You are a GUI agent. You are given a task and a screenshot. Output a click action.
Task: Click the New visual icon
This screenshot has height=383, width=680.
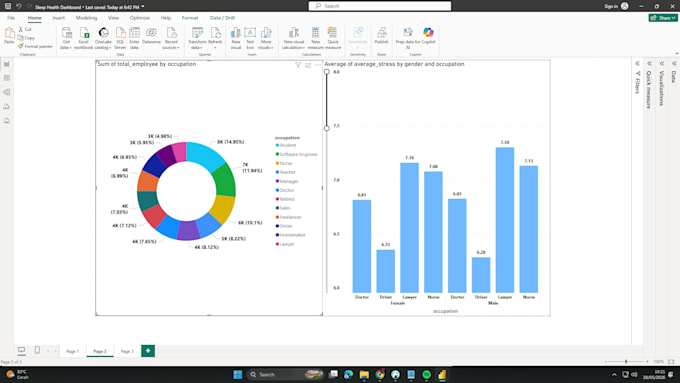point(235,39)
